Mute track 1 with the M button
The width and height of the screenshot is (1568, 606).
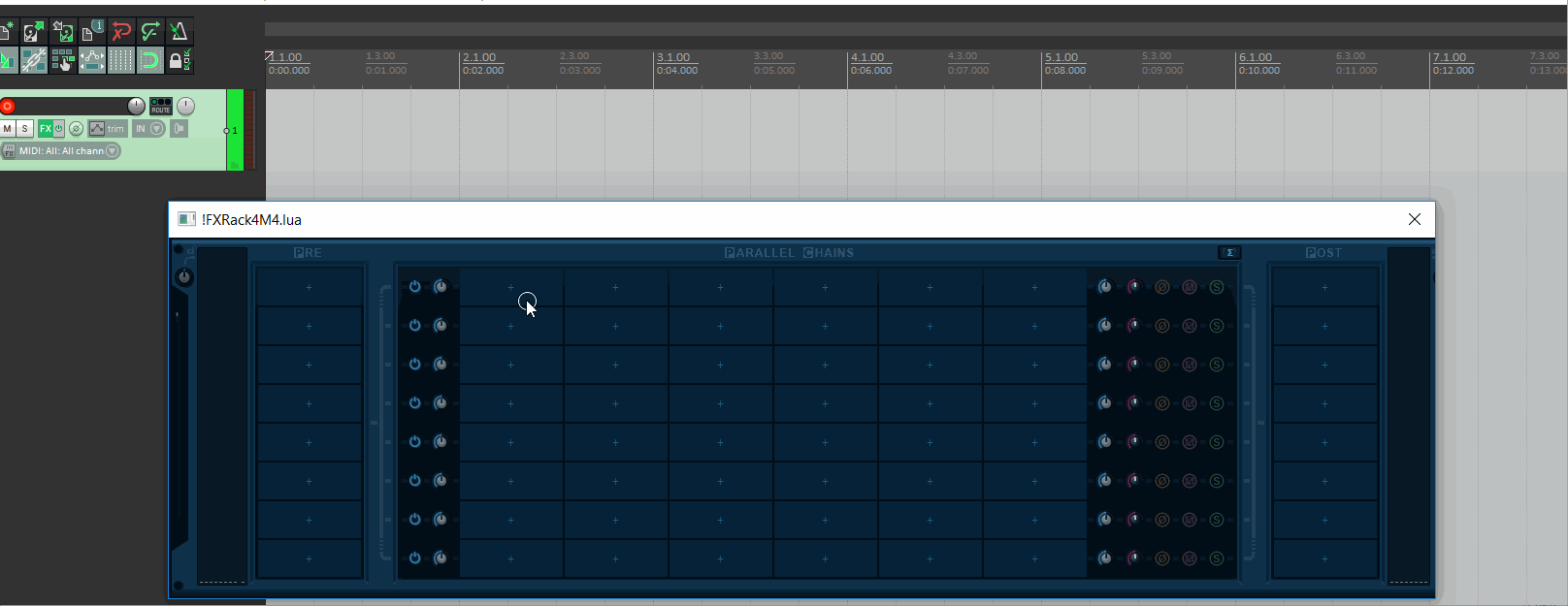tap(8, 128)
